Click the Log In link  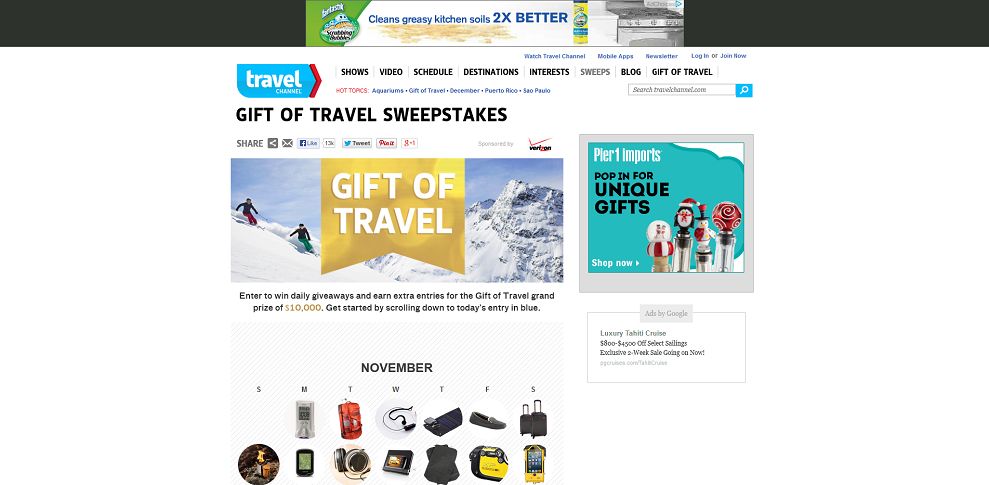[699, 56]
